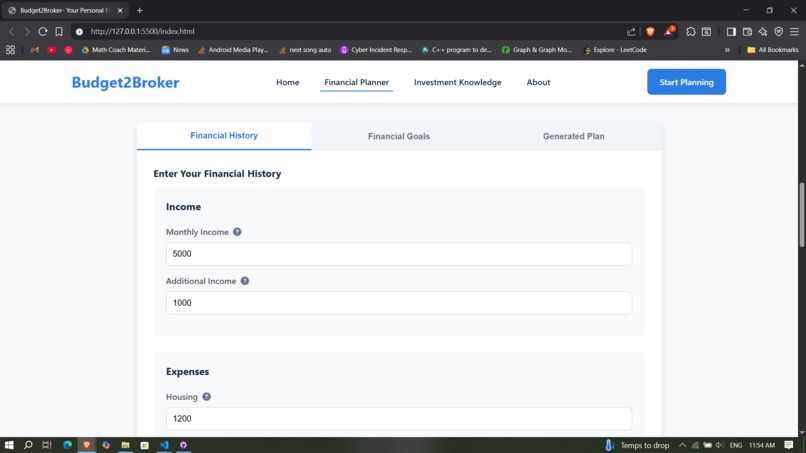This screenshot has width=806, height=453.
Task: Click the share page icon in address bar
Action: tap(631, 31)
